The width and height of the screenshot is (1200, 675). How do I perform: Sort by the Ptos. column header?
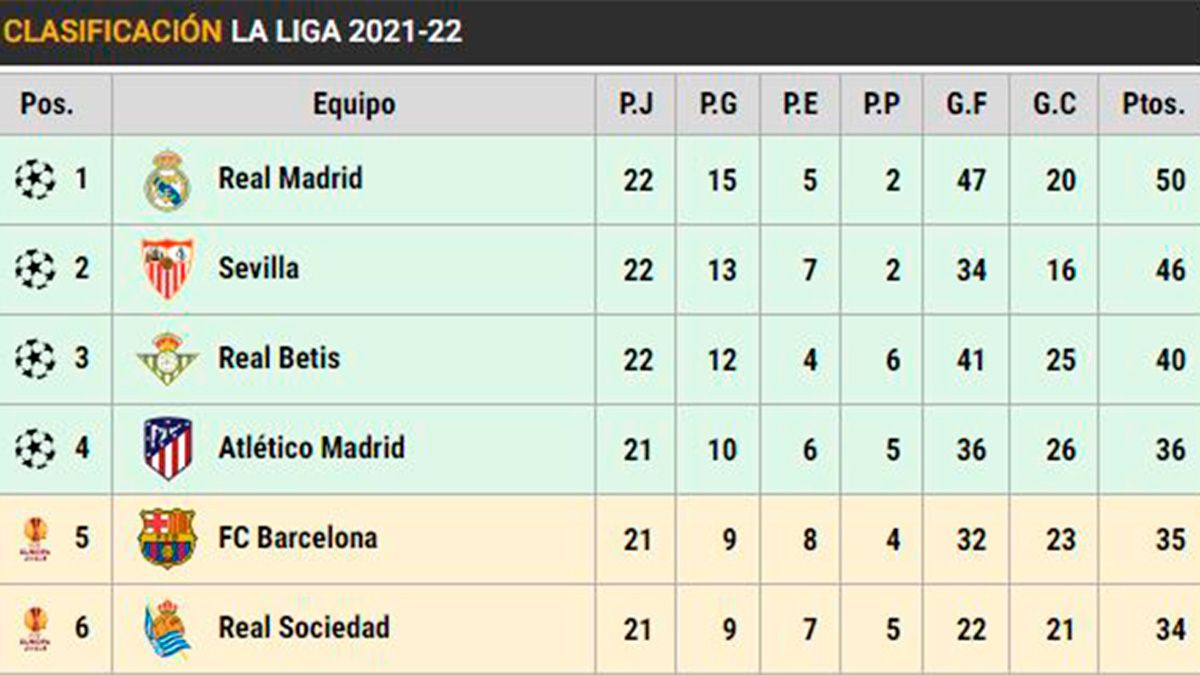pos(1153,104)
